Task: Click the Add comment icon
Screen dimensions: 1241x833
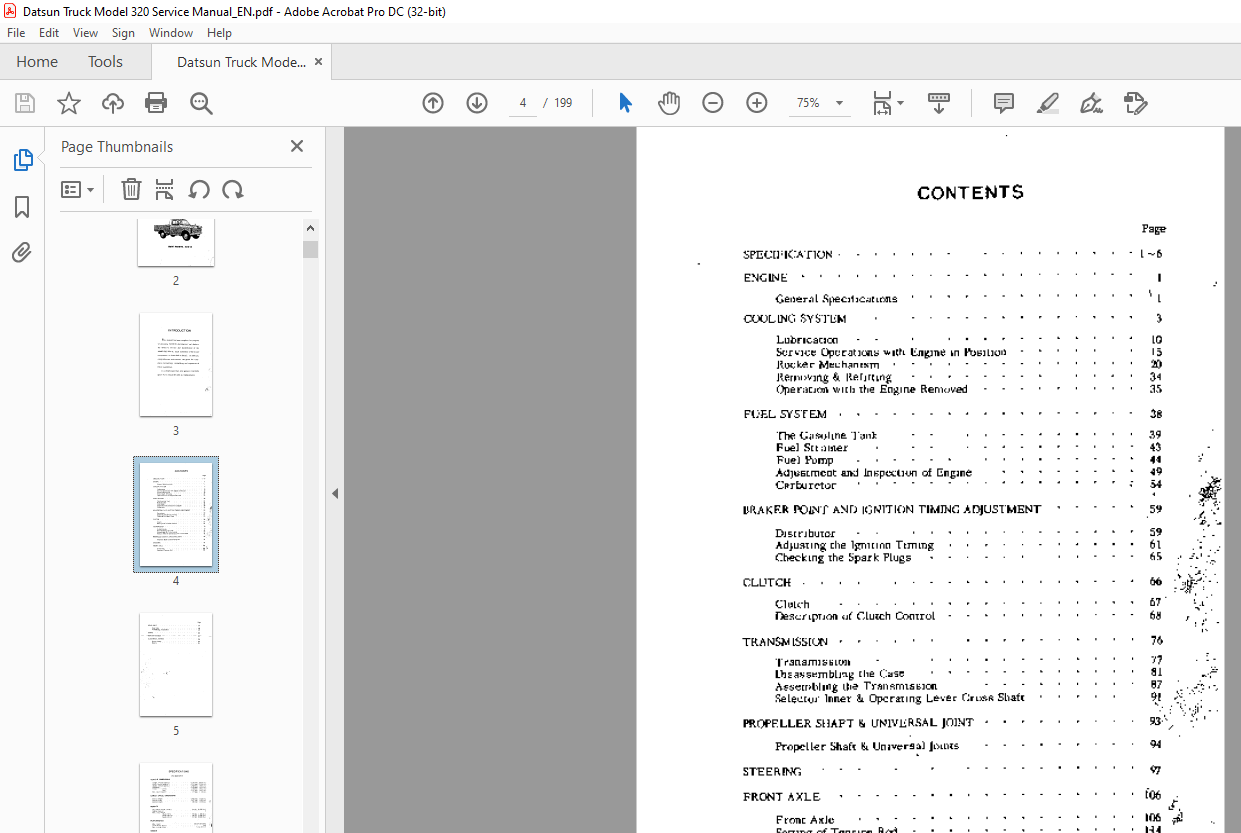Action: pos(1003,103)
